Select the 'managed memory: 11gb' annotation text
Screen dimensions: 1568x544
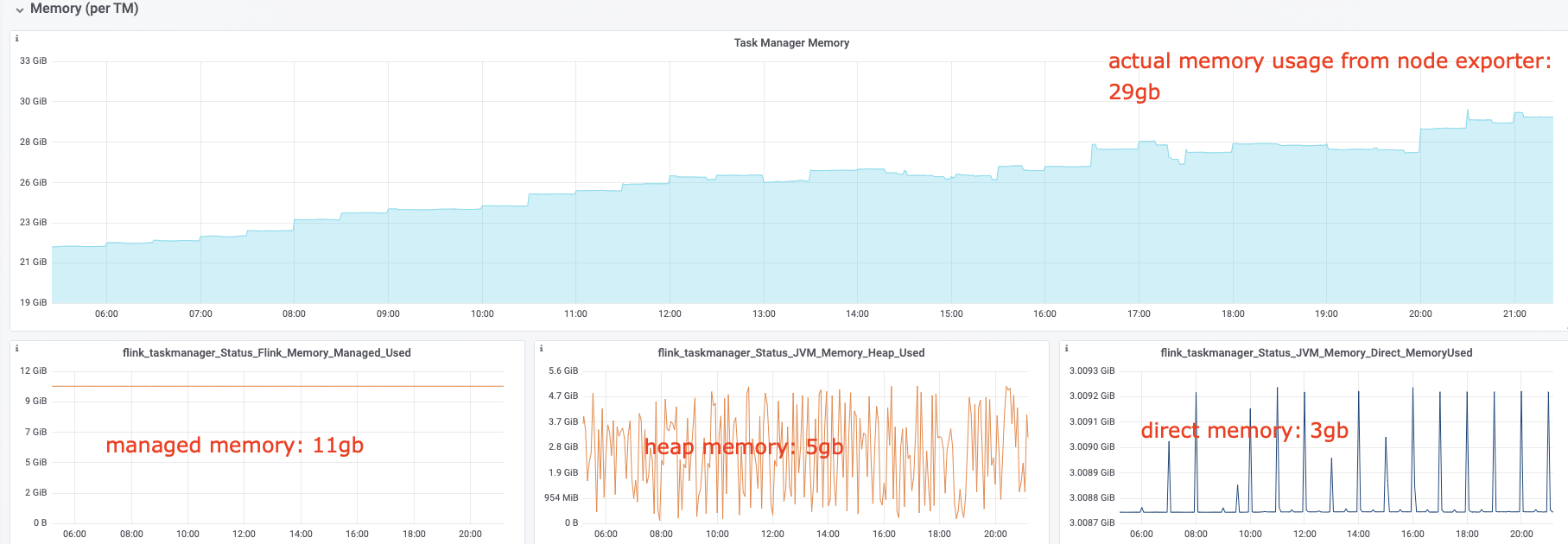point(234,446)
